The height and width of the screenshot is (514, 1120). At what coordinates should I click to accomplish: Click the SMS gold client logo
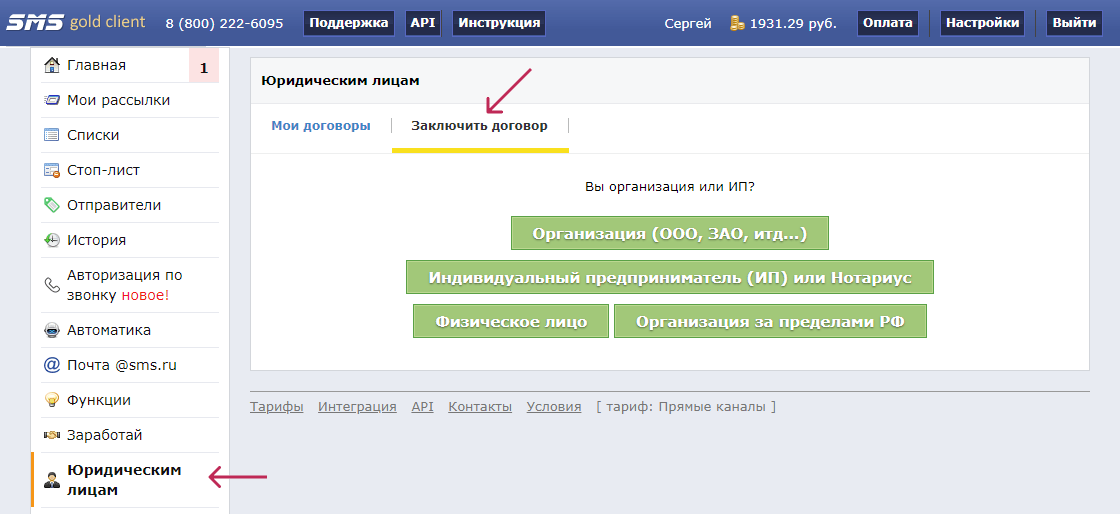click(x=76, y=22)
